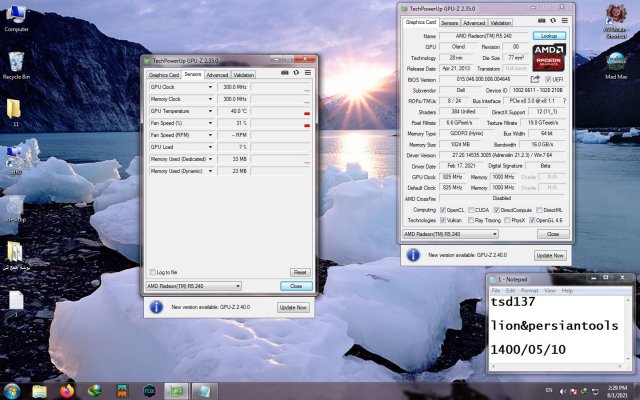Open the Fan Speed (%) sensor dropdown
This screenshot has width=640, height=400.
211,123
